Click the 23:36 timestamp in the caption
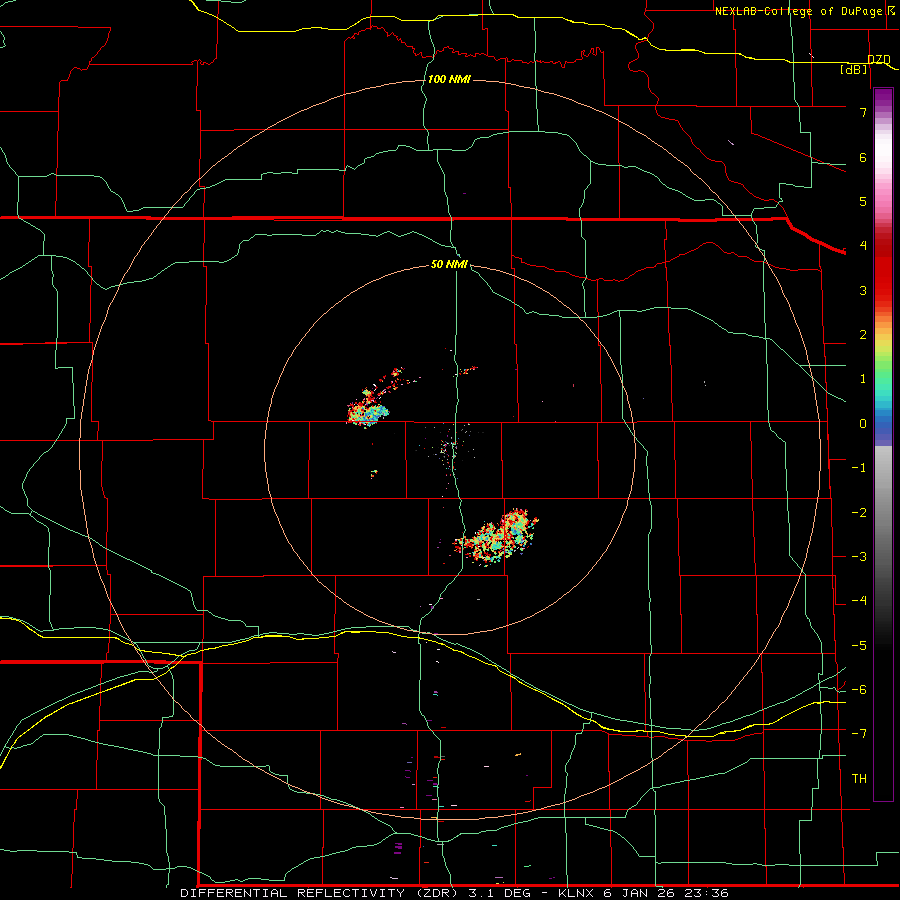900x900 pixels. (x=707, y=893)
